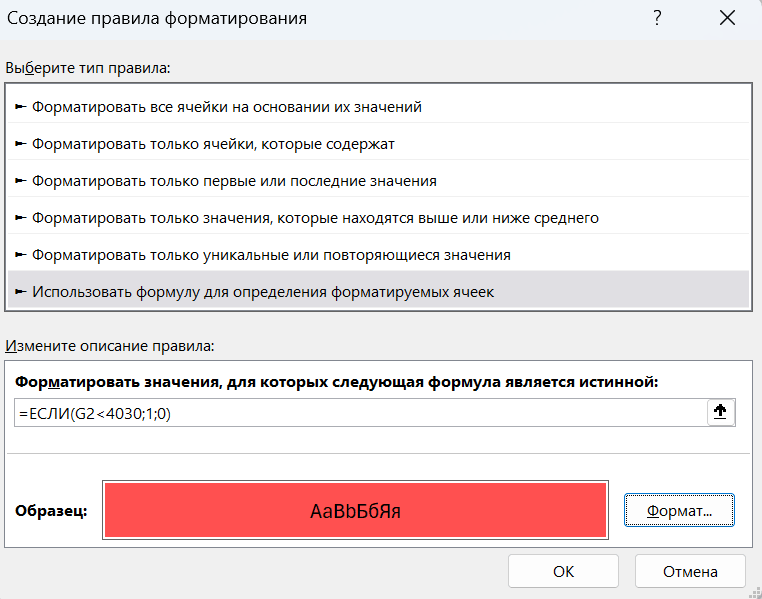Viewport: 762px width, 599px height.
Task: Close the formatting rule dialog
Action: [727, 18]
